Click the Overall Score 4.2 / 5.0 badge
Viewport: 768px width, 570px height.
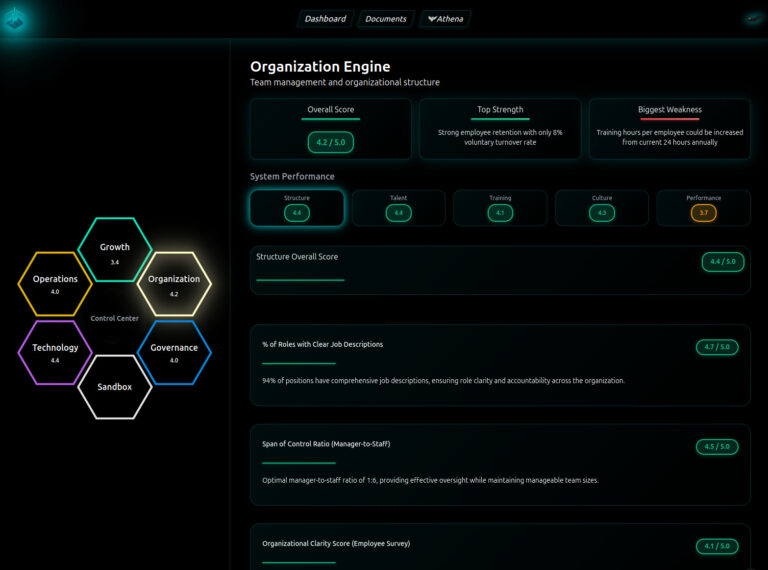tap(330, 142)
